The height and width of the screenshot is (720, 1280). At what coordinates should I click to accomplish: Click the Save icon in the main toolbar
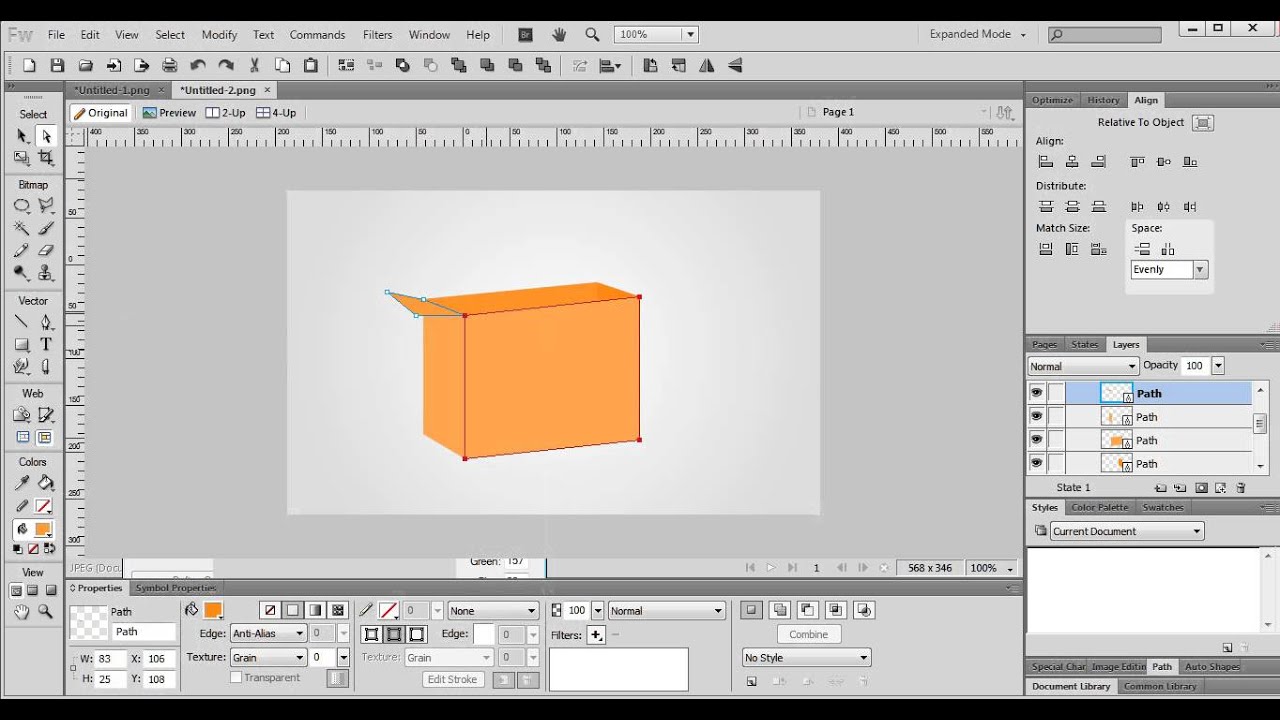tap(57, 66)
